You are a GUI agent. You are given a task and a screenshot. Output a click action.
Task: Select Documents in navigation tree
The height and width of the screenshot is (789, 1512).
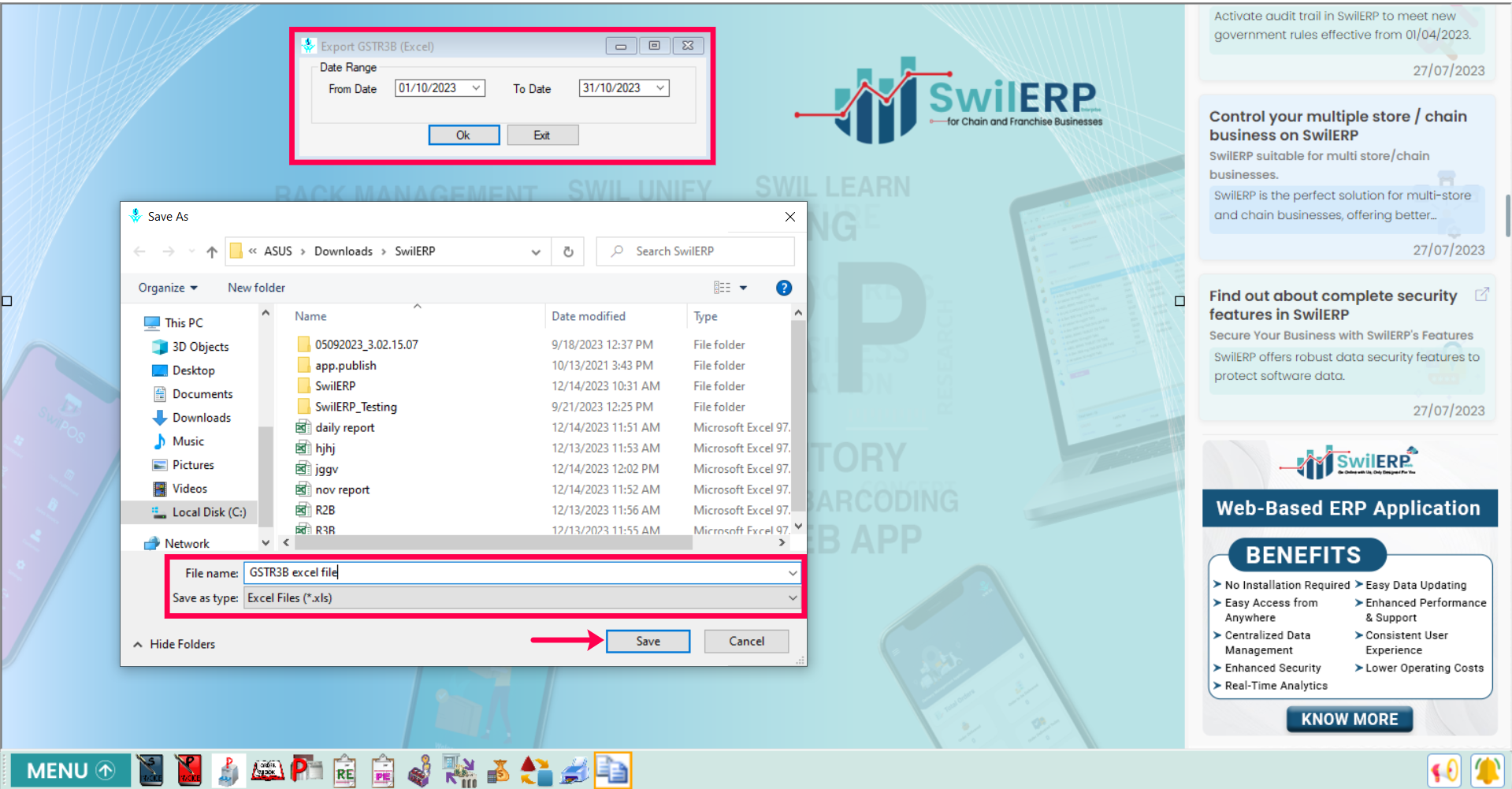coord(192,394)
